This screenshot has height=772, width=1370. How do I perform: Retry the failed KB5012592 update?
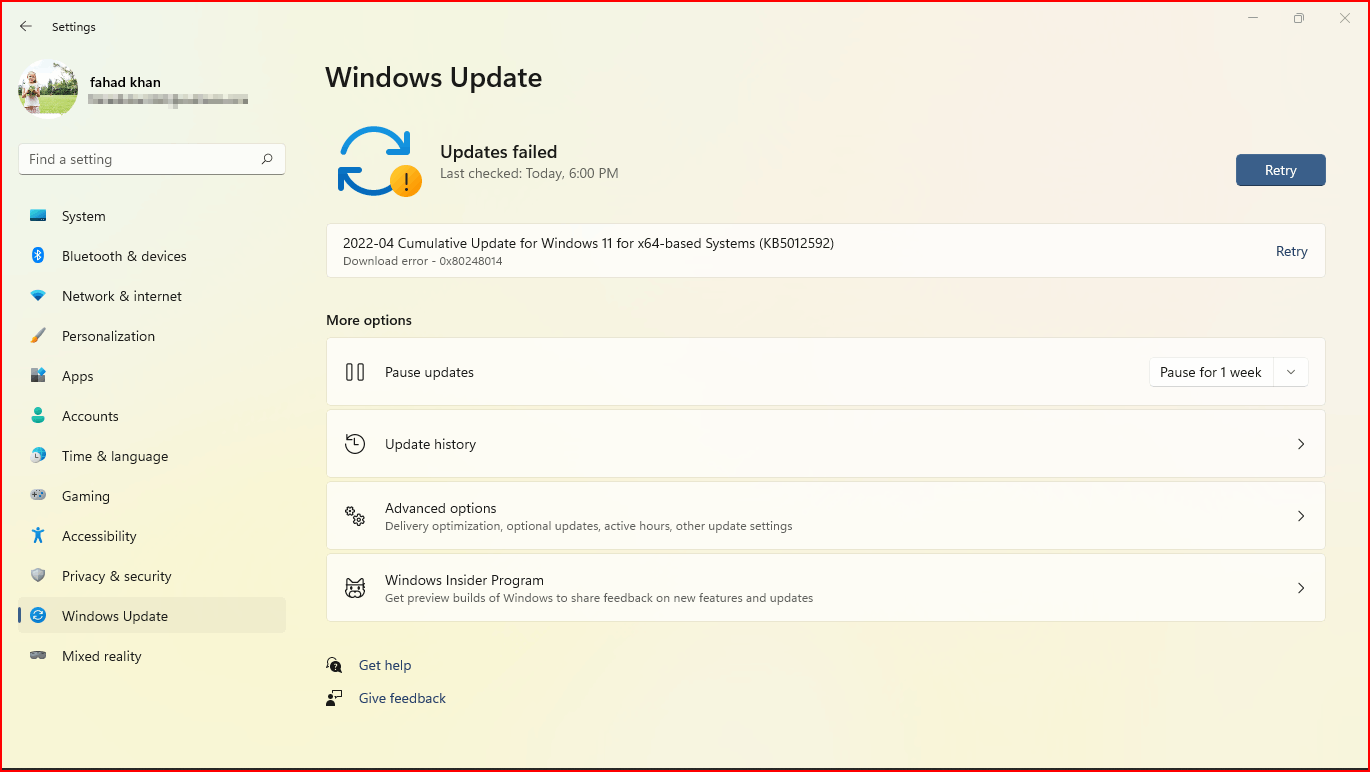(x=1291, y=251)
